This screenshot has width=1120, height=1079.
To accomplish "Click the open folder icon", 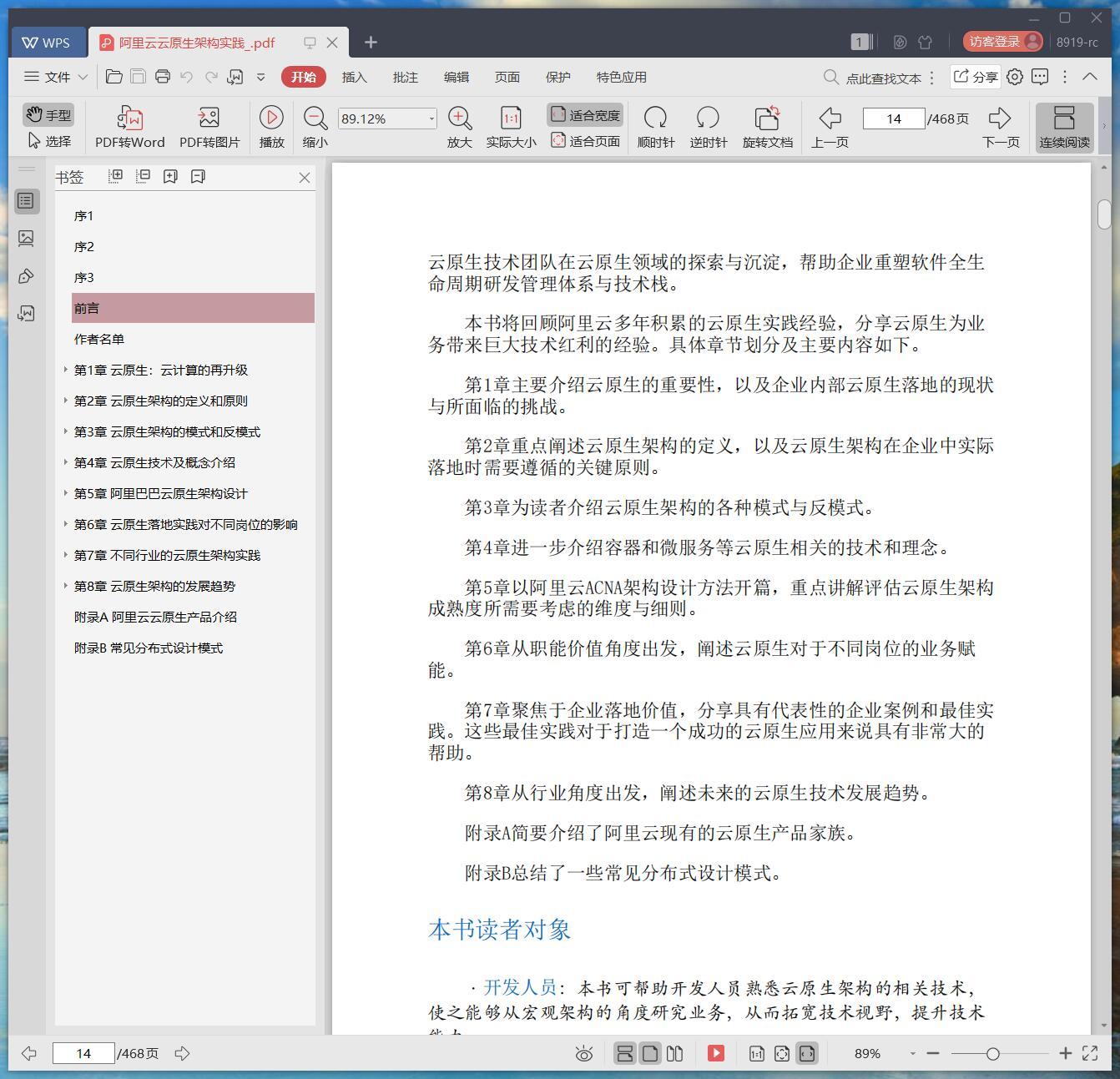I will click(x=114, y=77).
